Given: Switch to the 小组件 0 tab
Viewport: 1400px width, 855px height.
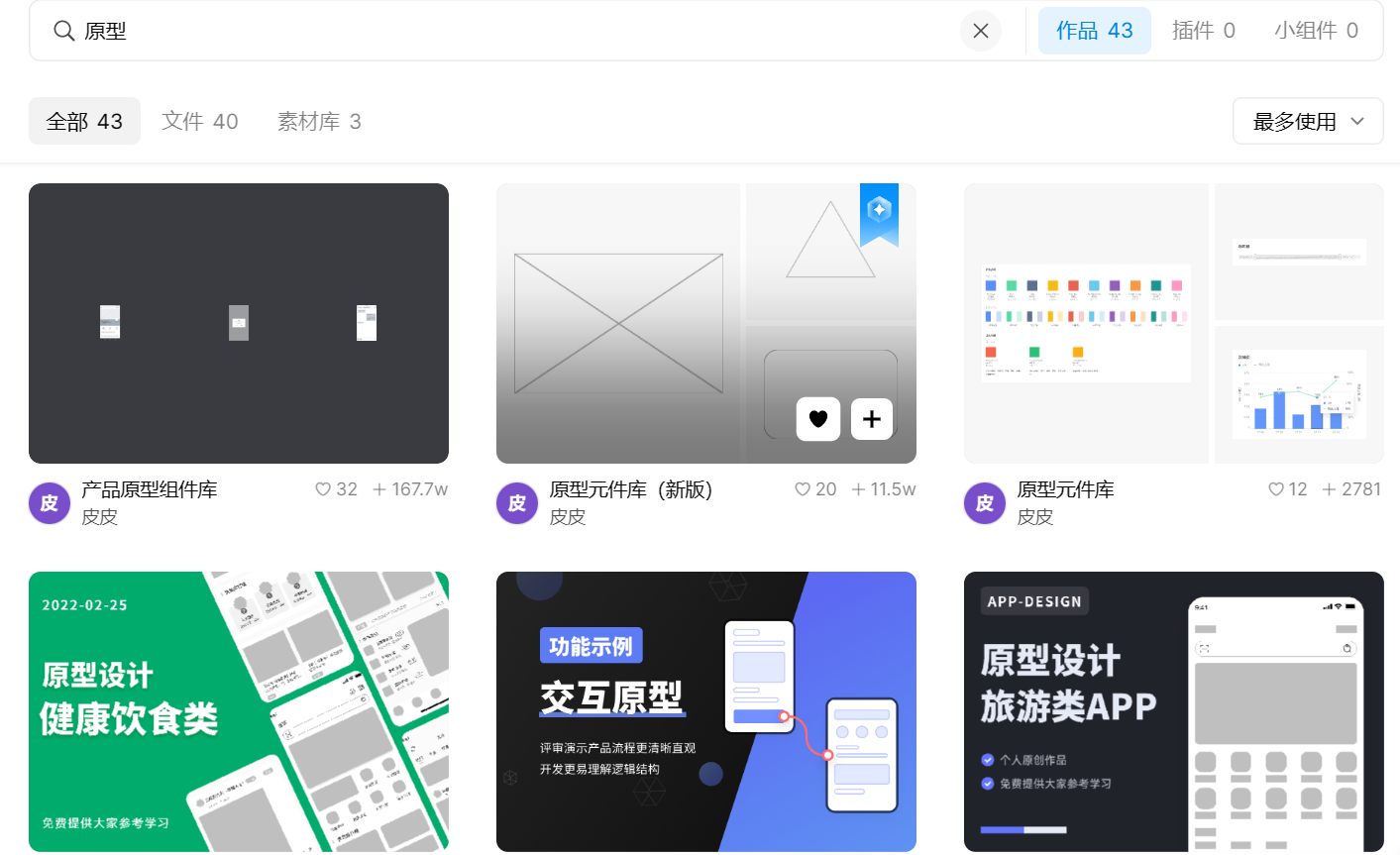Looking at the screenshot, I should click(1316, 31).
